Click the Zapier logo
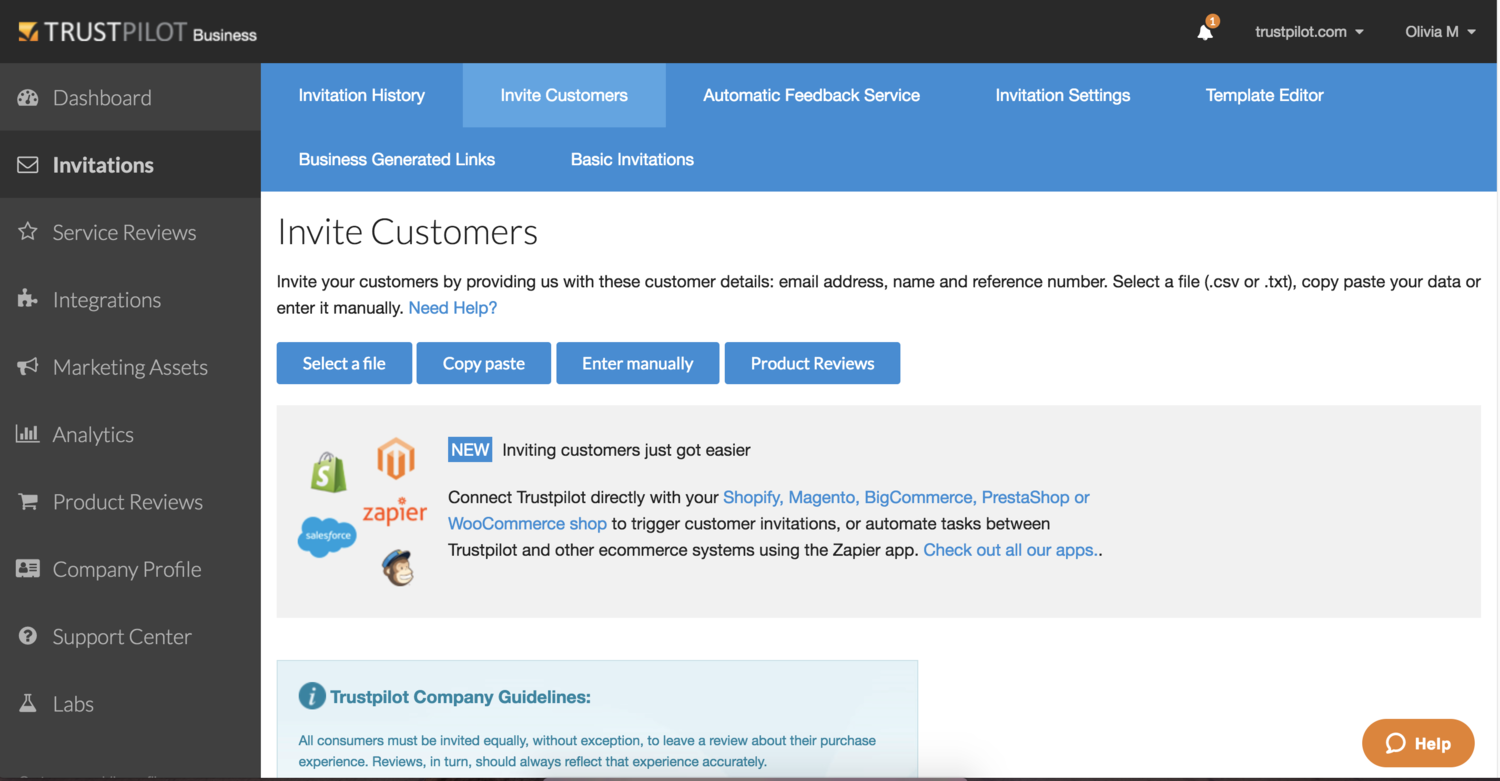The width and height of the screenshot is (1500, 781). [395, 511]
